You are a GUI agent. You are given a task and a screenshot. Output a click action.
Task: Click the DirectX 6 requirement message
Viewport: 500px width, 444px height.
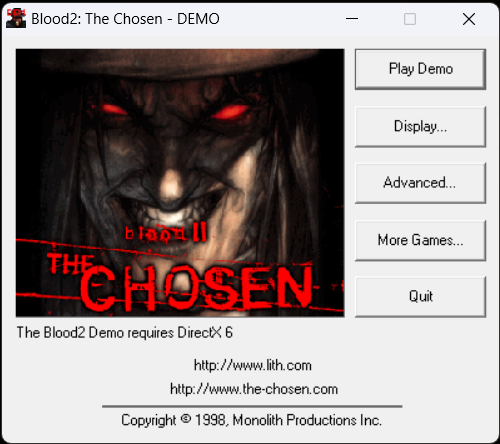[125, 333]
